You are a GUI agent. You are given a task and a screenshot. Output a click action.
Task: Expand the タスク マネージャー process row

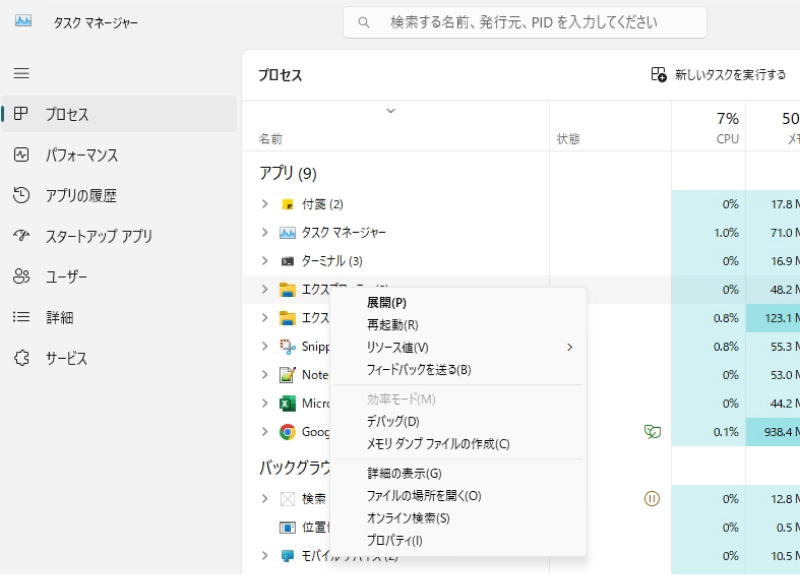coord(264,233)
